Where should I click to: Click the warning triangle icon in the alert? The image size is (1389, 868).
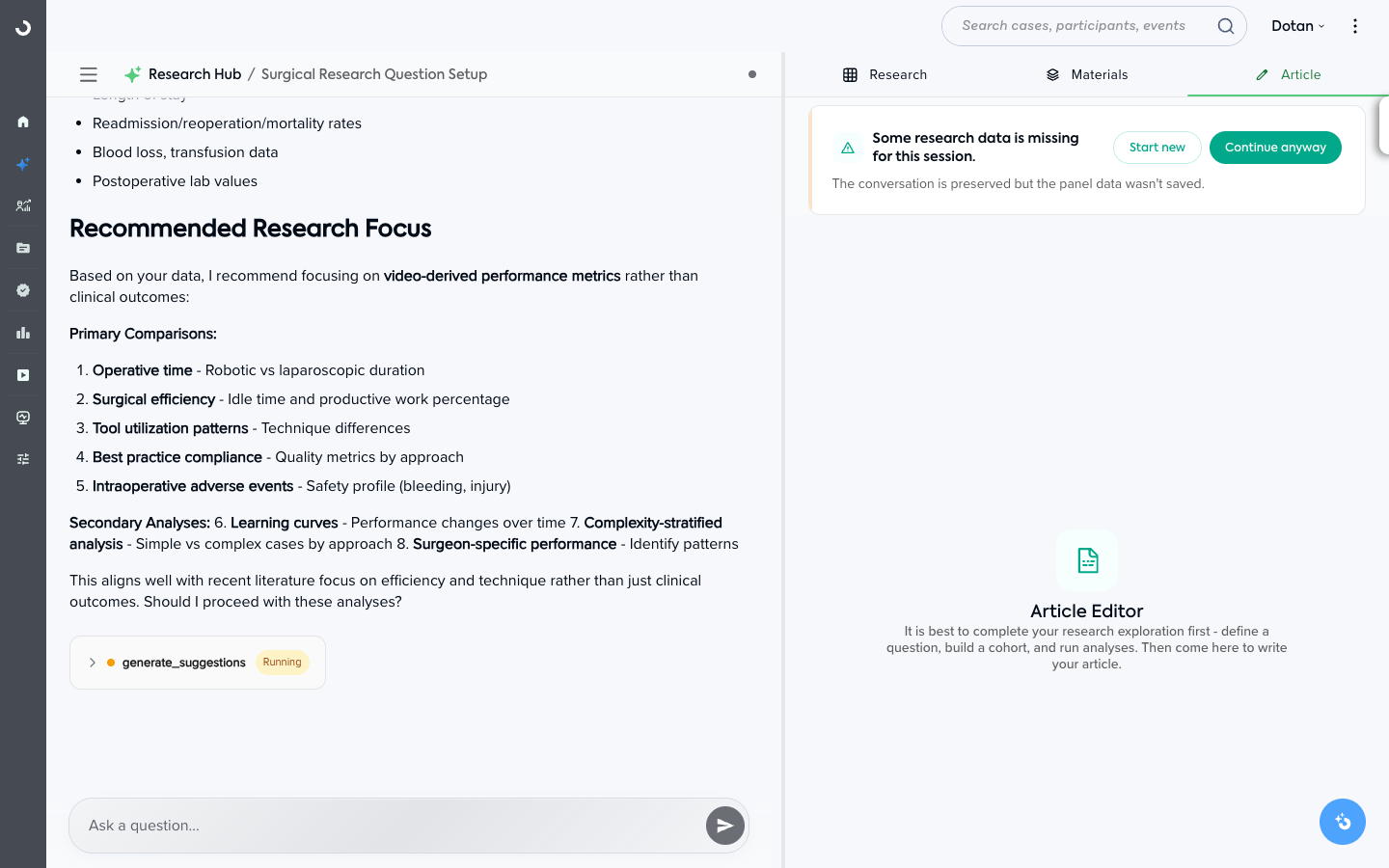848,148
